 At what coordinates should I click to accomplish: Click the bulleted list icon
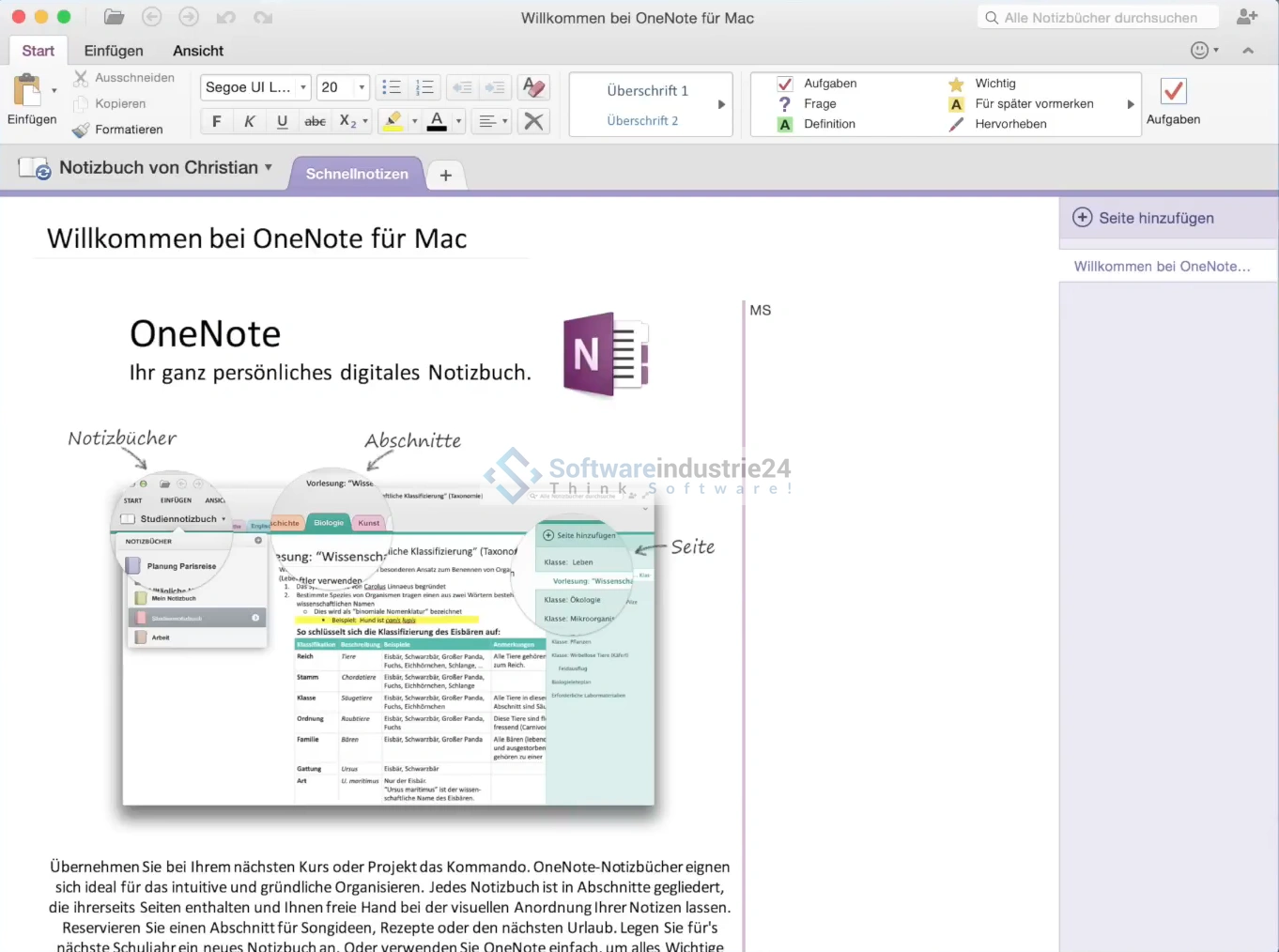(x=392, y=87)
